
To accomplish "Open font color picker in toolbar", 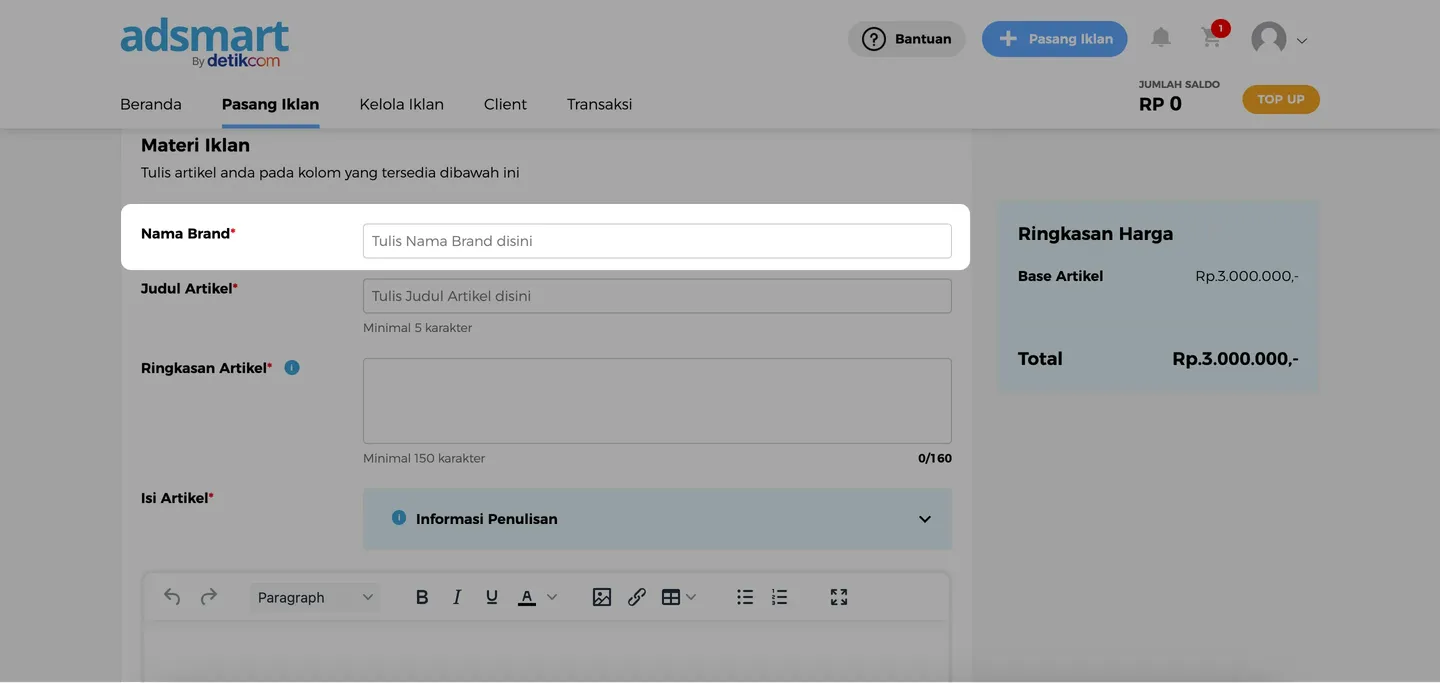I will [537, 597].
